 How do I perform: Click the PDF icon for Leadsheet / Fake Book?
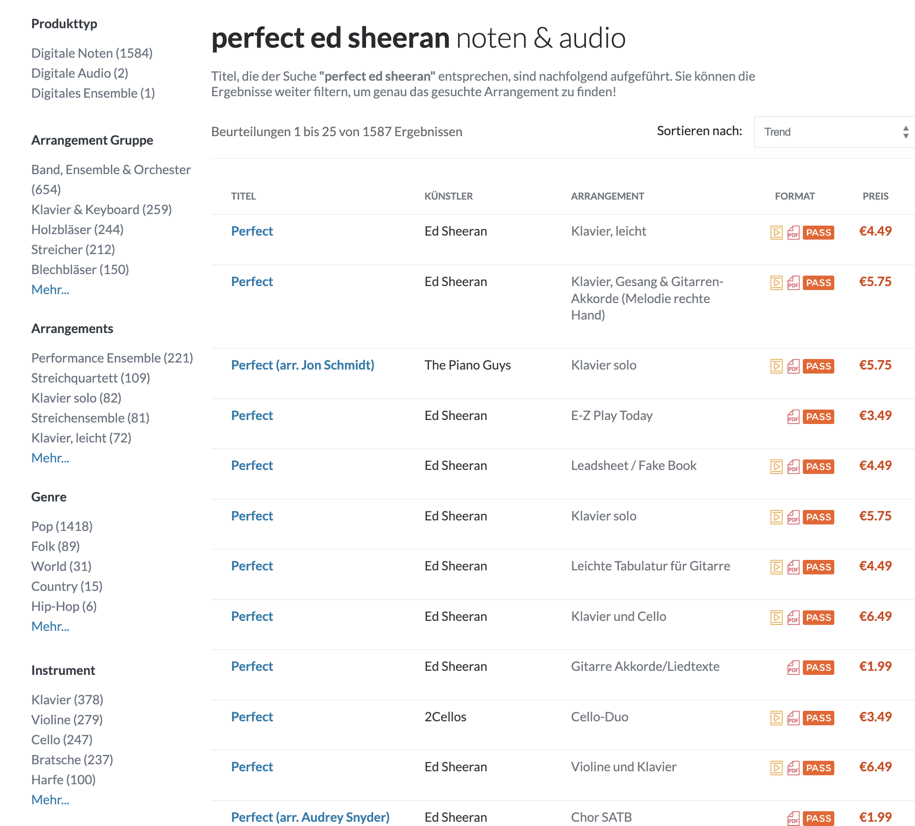coord(793,466)
